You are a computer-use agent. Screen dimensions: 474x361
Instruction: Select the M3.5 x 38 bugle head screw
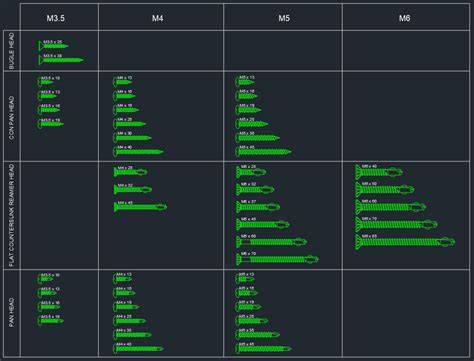[61, 60]
